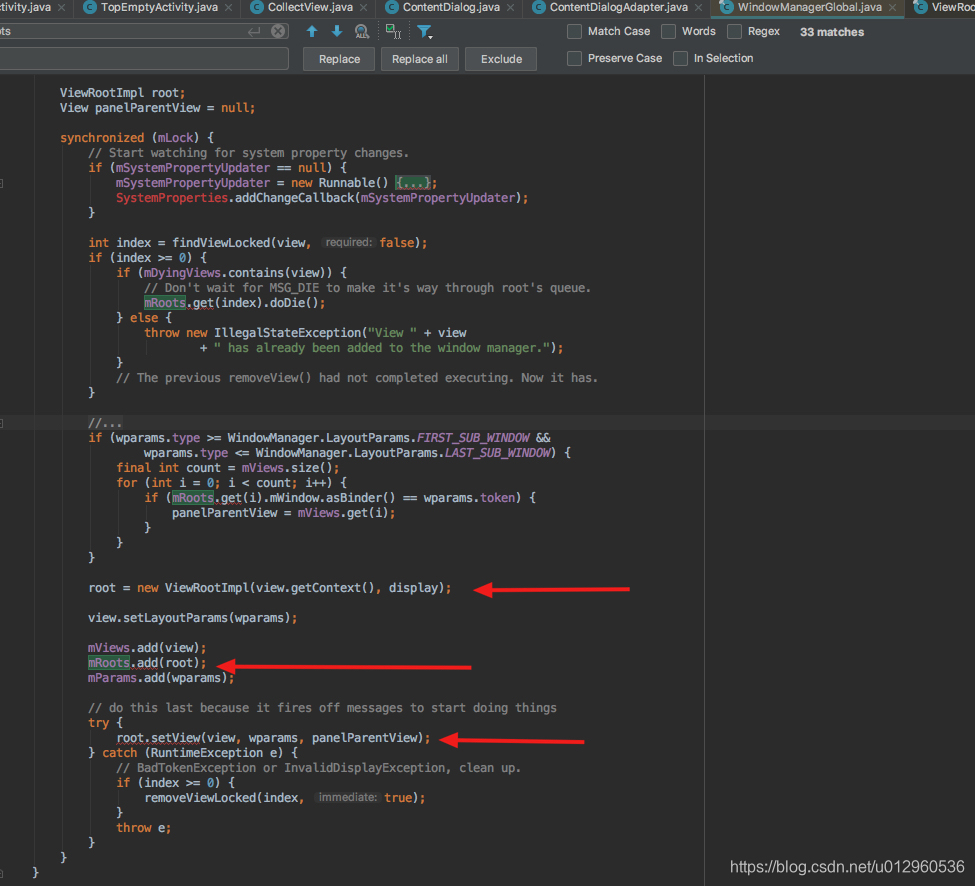Click the new line icon in search field
The width and height of the screenshot is (975, 886).
pyautogui.click(x=254, y=31)
